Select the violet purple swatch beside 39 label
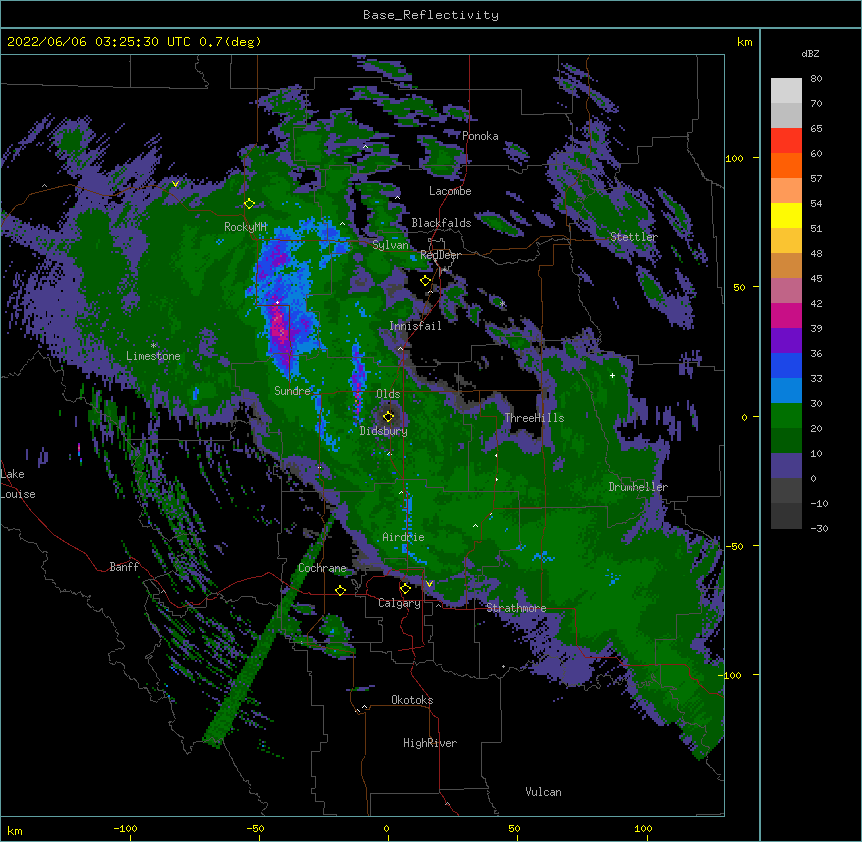The width and height of the screenshot is (862, 842). [786, 340]
